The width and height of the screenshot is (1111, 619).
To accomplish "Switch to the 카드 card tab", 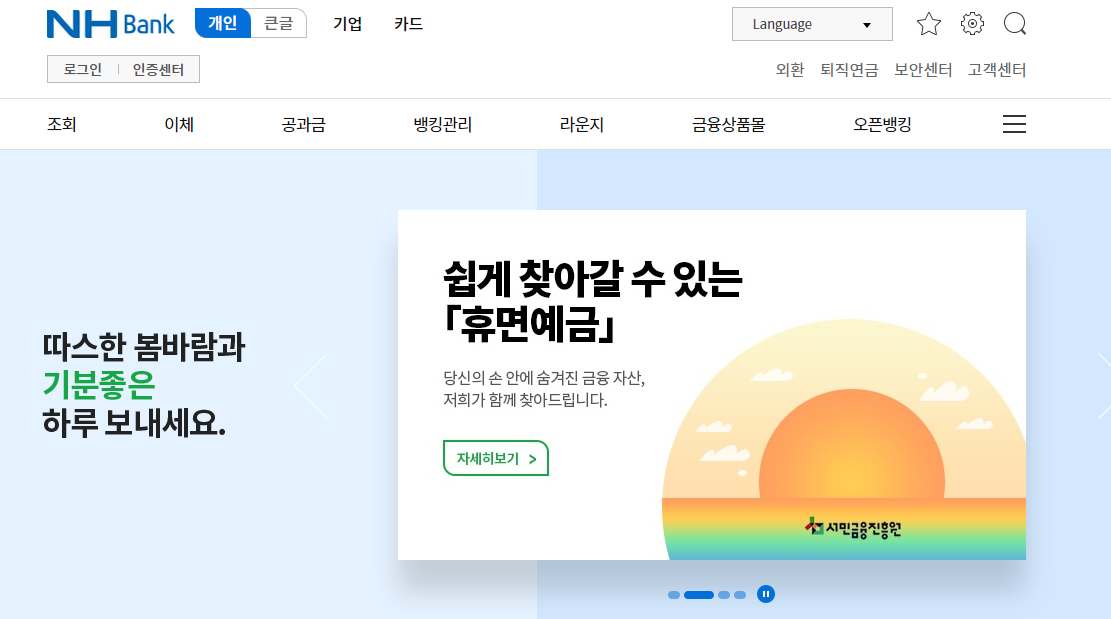I will pos(407,23).
